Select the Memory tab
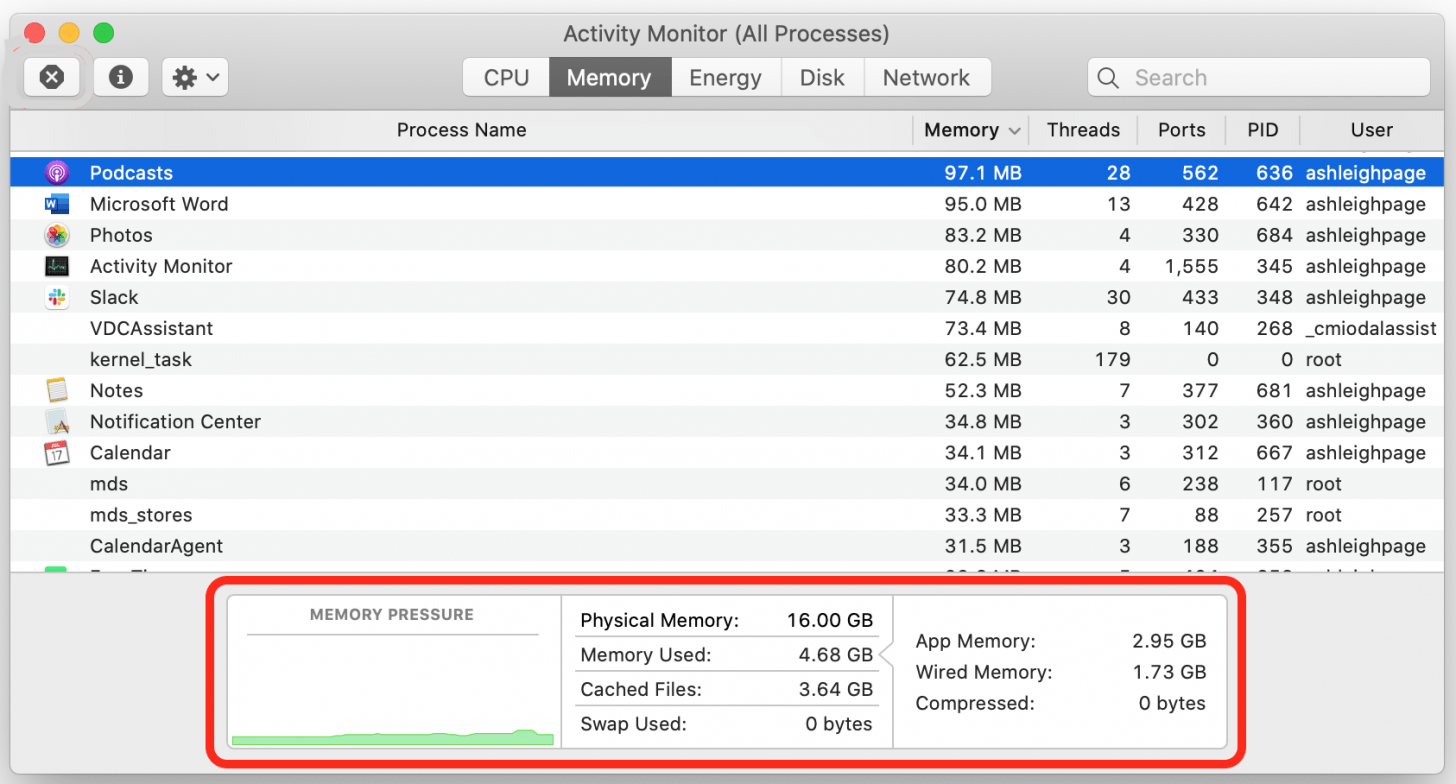 (x=609, y=78)
